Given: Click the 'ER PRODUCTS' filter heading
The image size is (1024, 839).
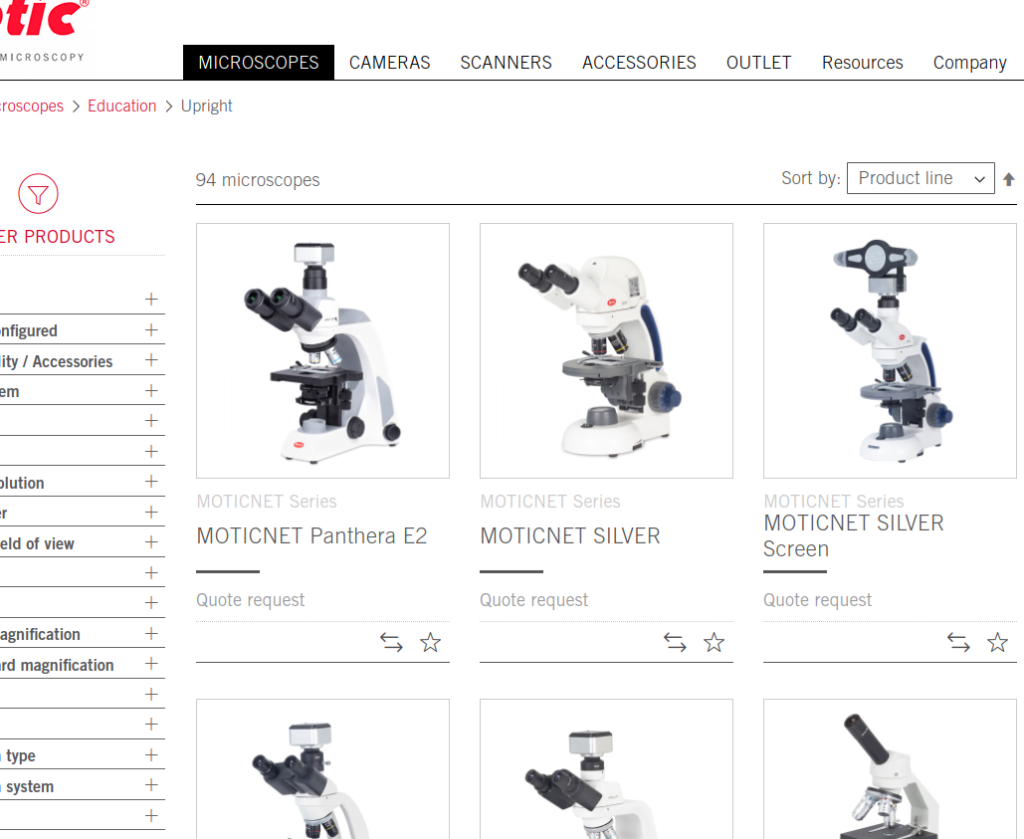Looking at the screenshot, I should (x=57, y=236).
